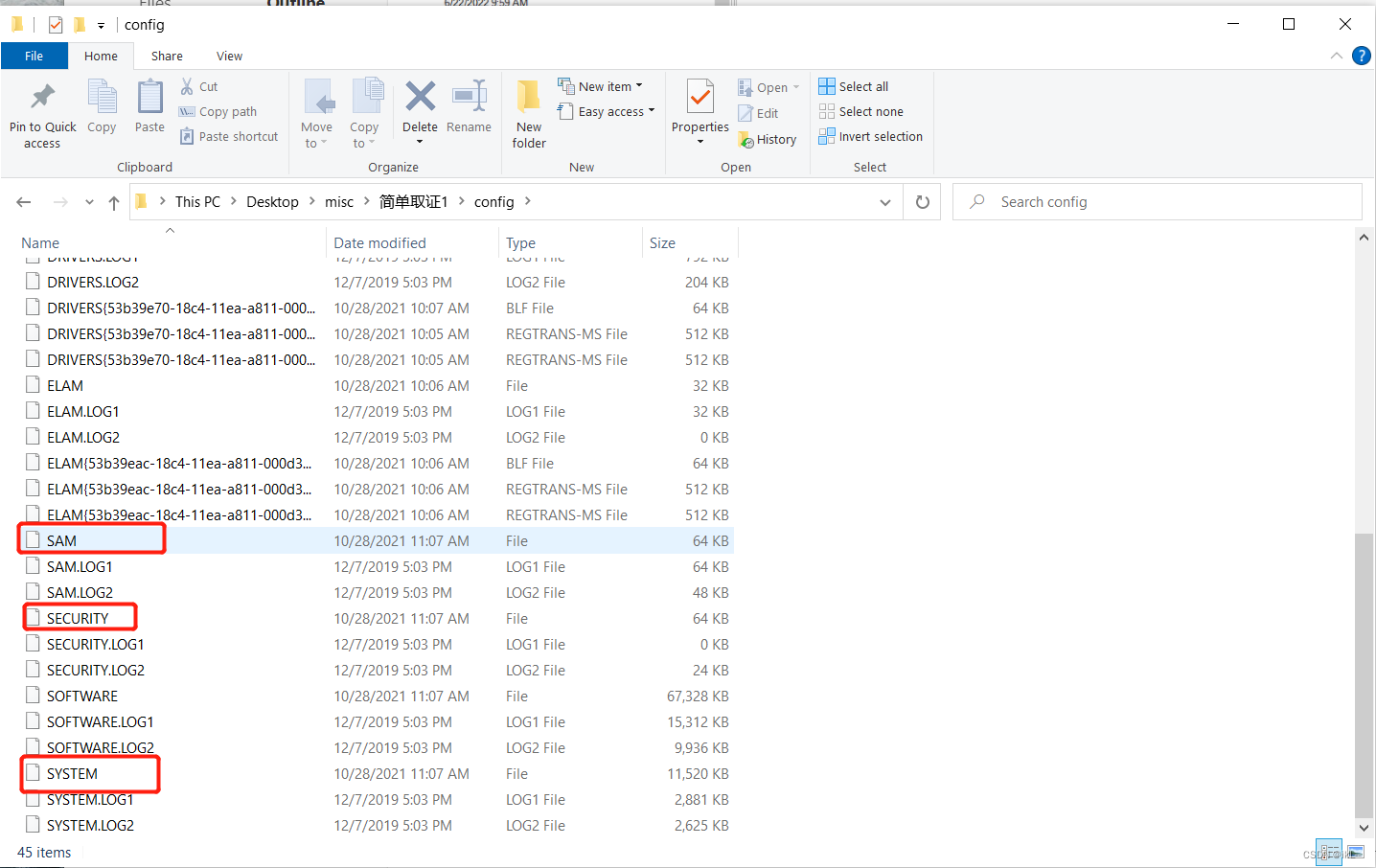The width and height of the screenshot is (1376, 868).
Task: Sort by Size column header
Action: click(x=662, y=243)
